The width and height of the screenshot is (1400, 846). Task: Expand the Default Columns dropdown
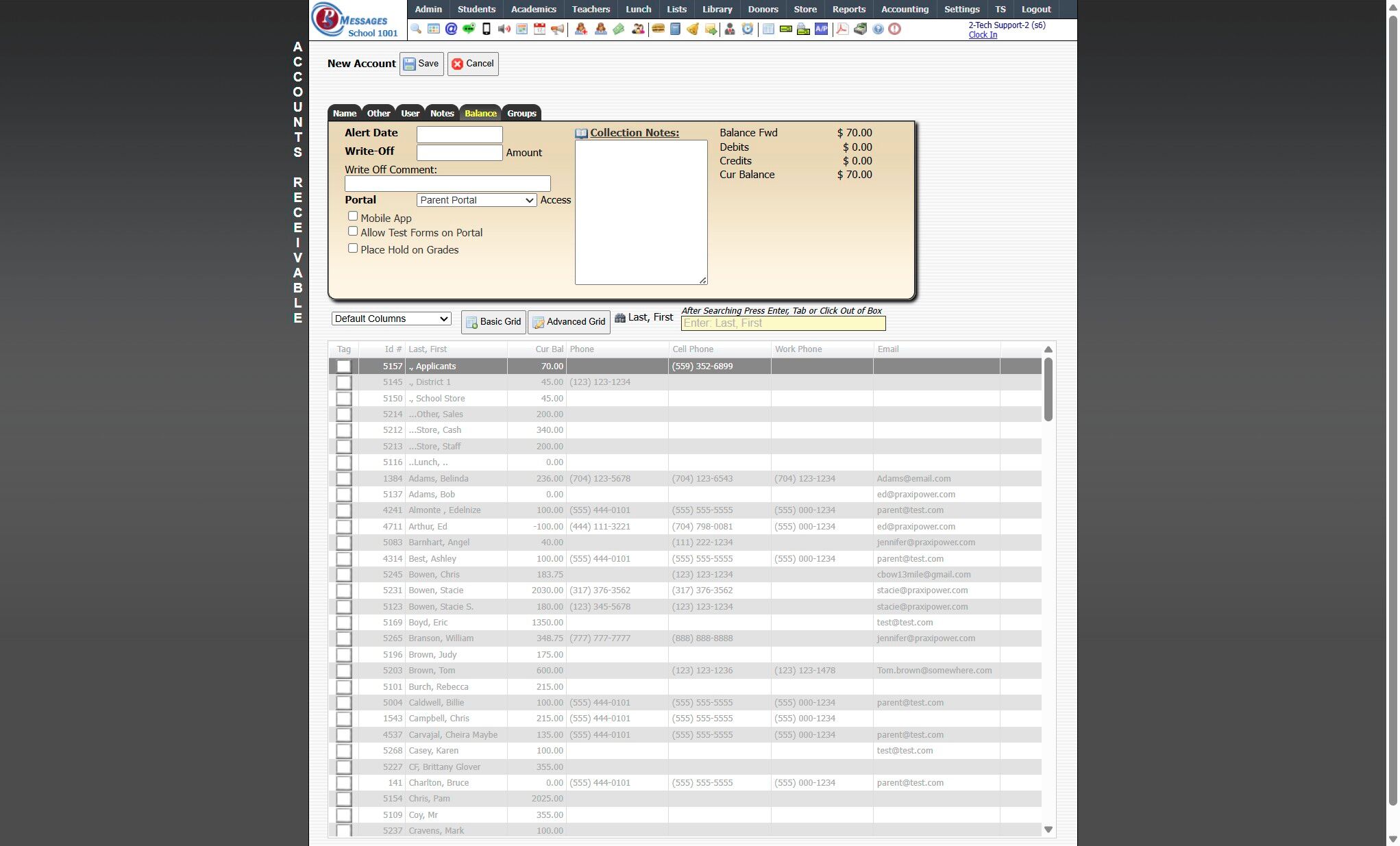click(391, 319)
